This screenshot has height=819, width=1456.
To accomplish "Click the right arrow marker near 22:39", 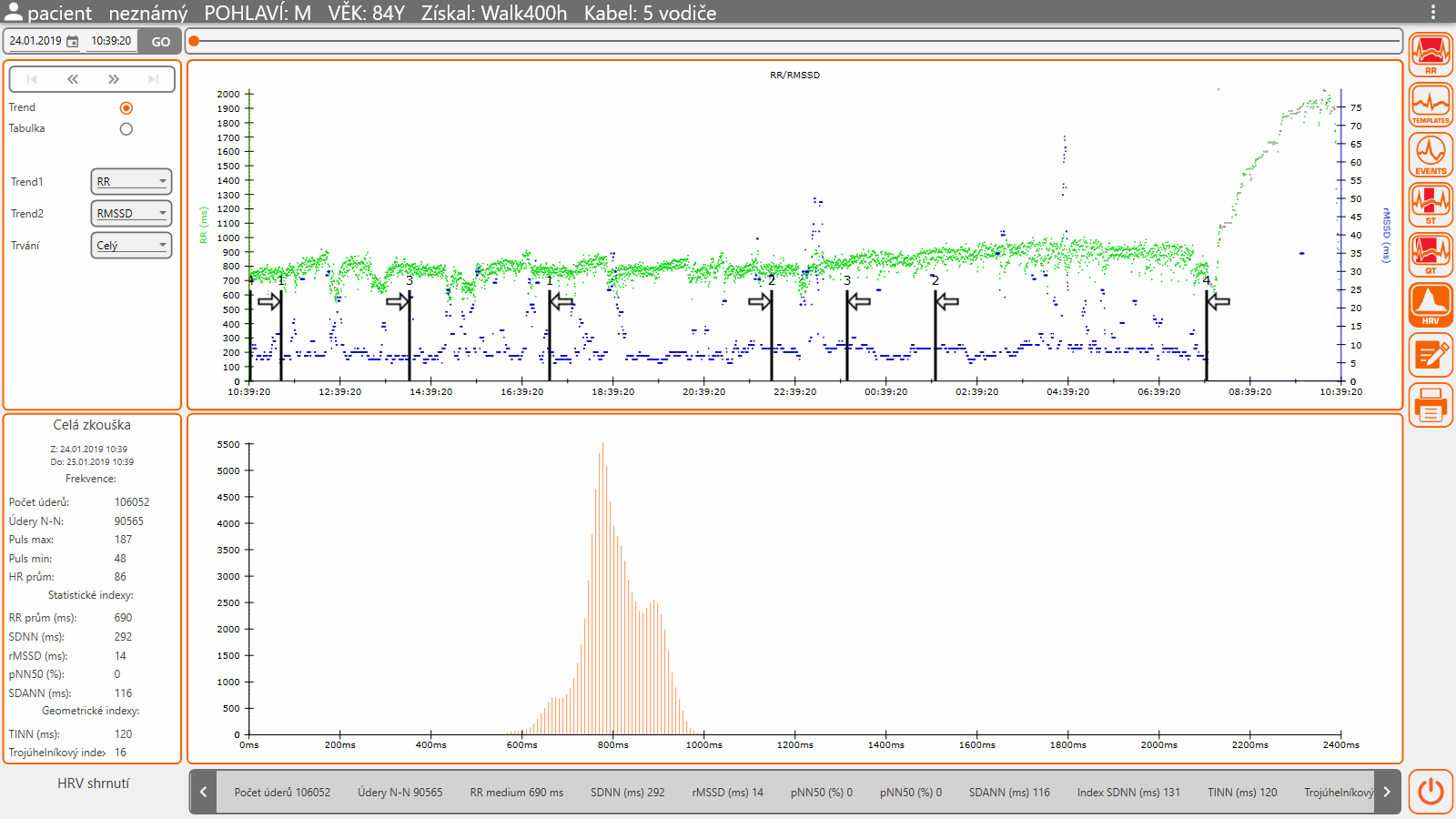I will (x=760, y=301).
